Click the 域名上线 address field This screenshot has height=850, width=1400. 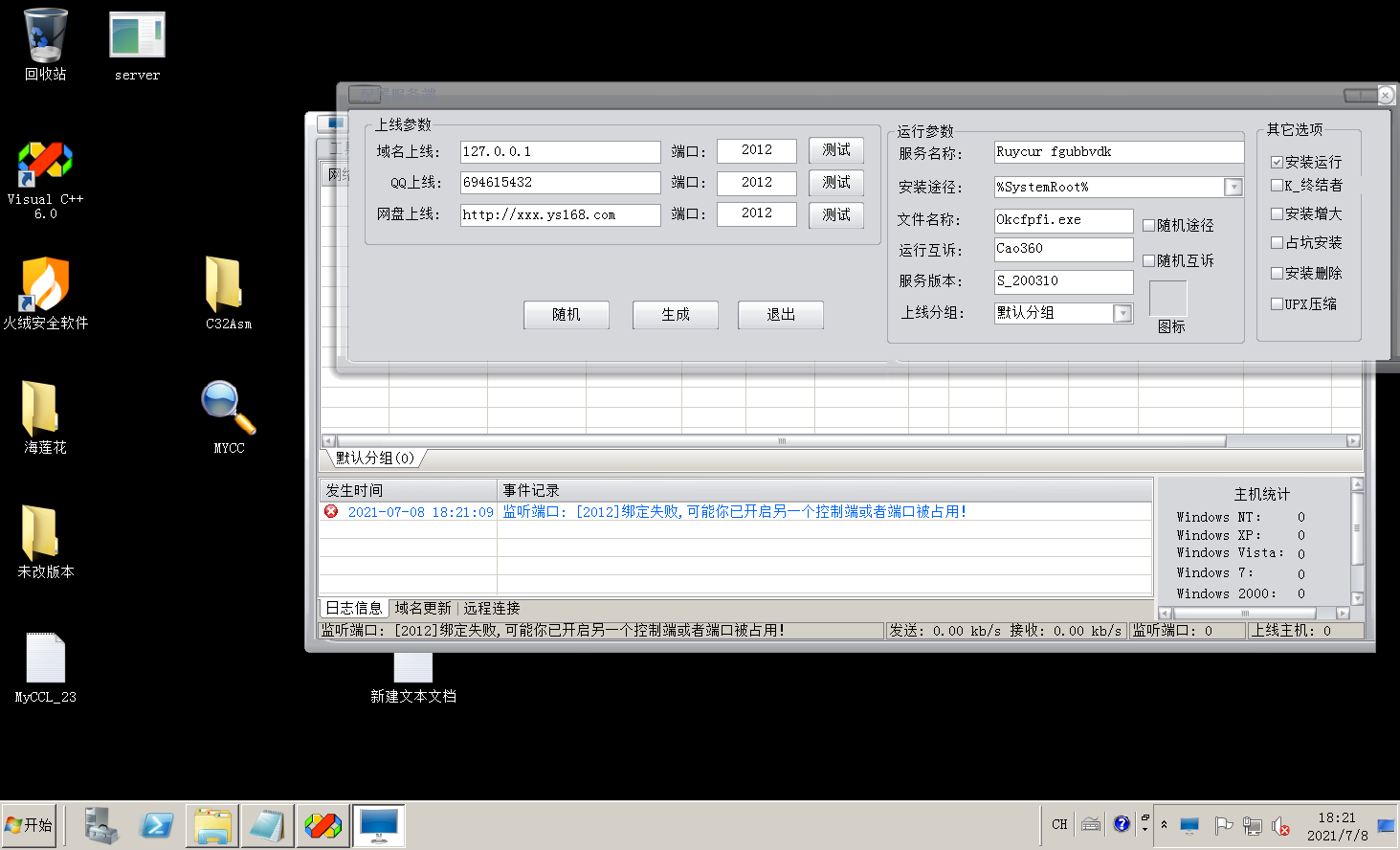[x=560, y=151]
